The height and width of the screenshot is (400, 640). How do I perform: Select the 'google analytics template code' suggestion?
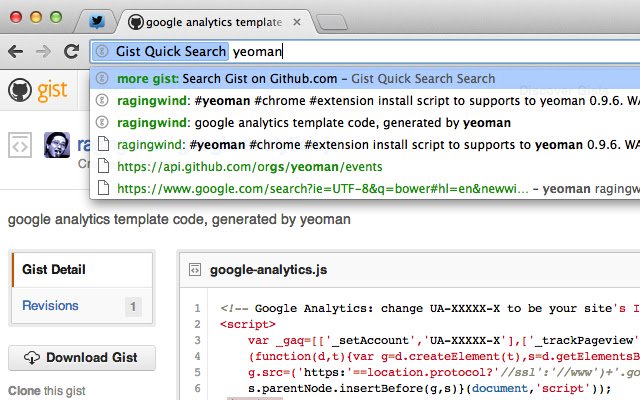point(365,122)
